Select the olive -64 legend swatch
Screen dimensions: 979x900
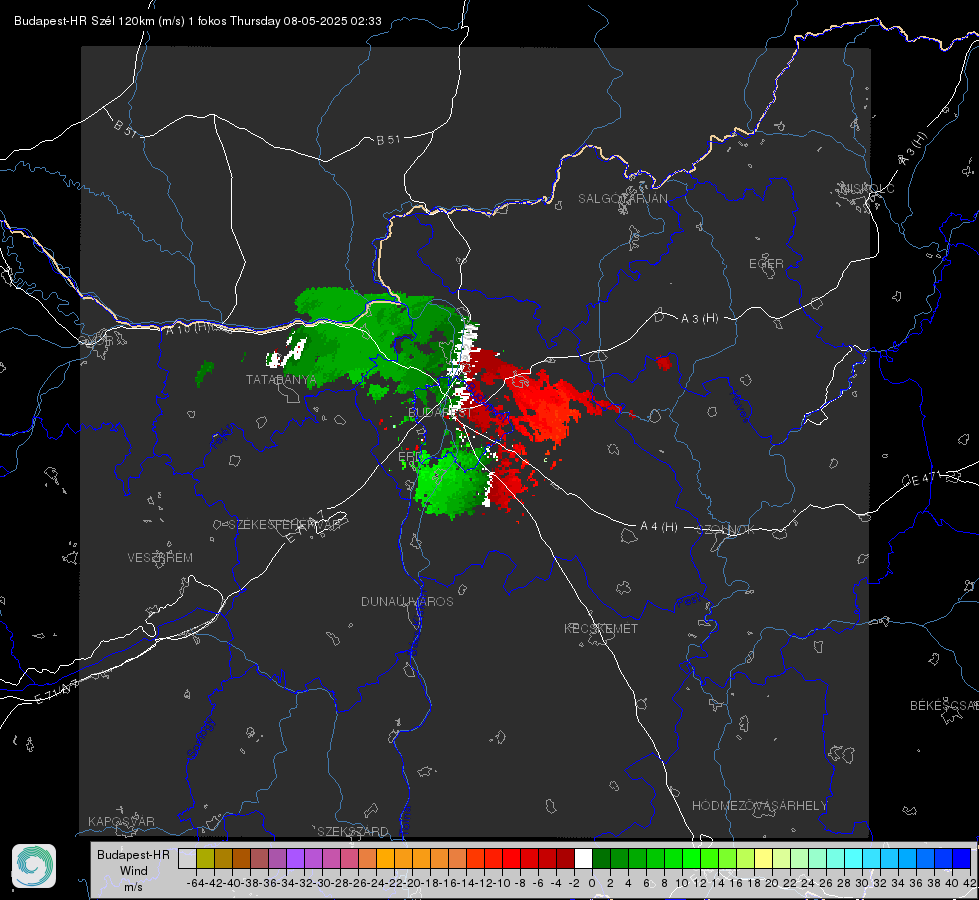[x=205, y=858]
